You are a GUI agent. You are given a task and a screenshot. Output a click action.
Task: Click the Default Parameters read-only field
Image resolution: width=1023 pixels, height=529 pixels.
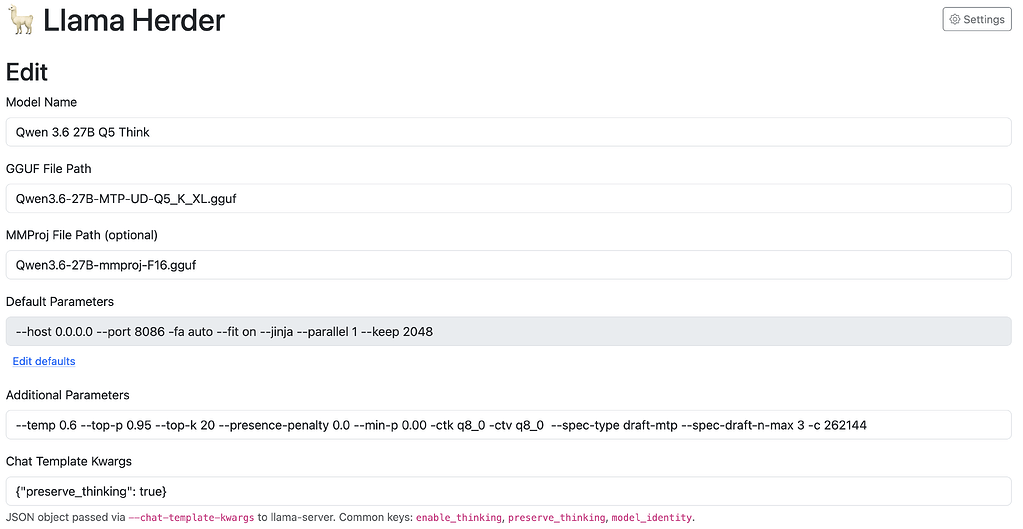coord(508,332)
